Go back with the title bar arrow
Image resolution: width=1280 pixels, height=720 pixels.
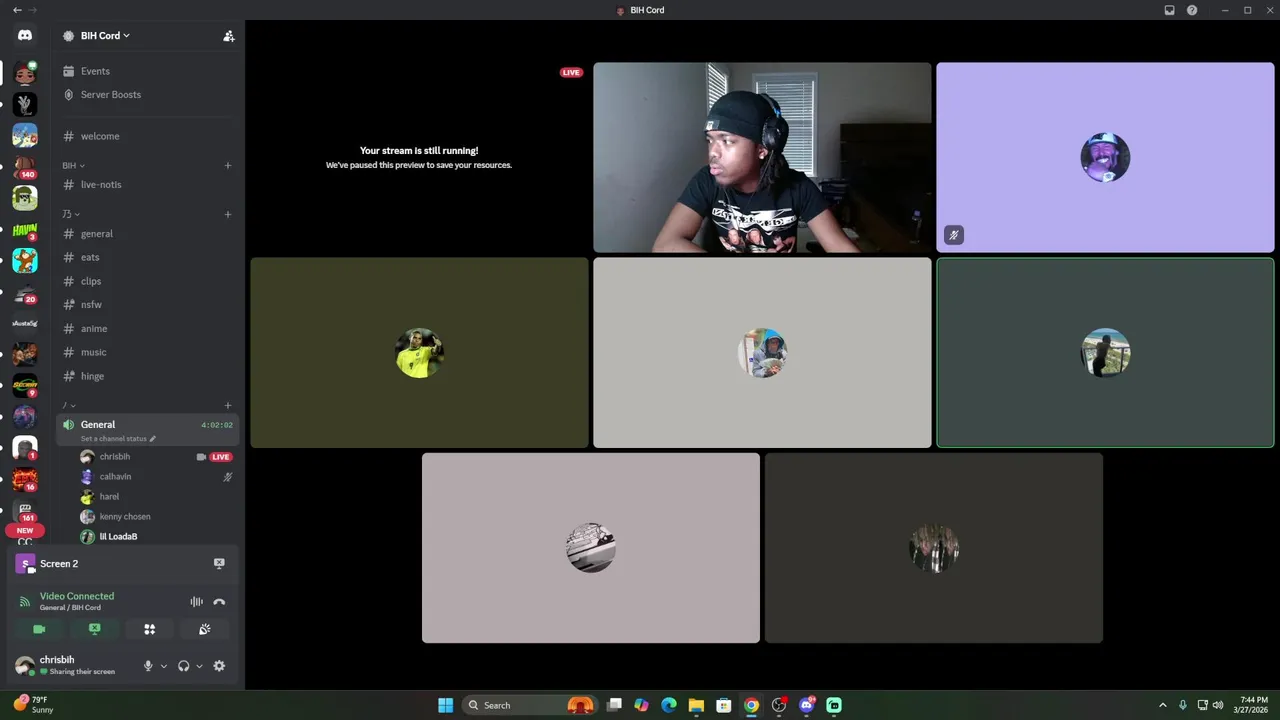click(16, 10)
